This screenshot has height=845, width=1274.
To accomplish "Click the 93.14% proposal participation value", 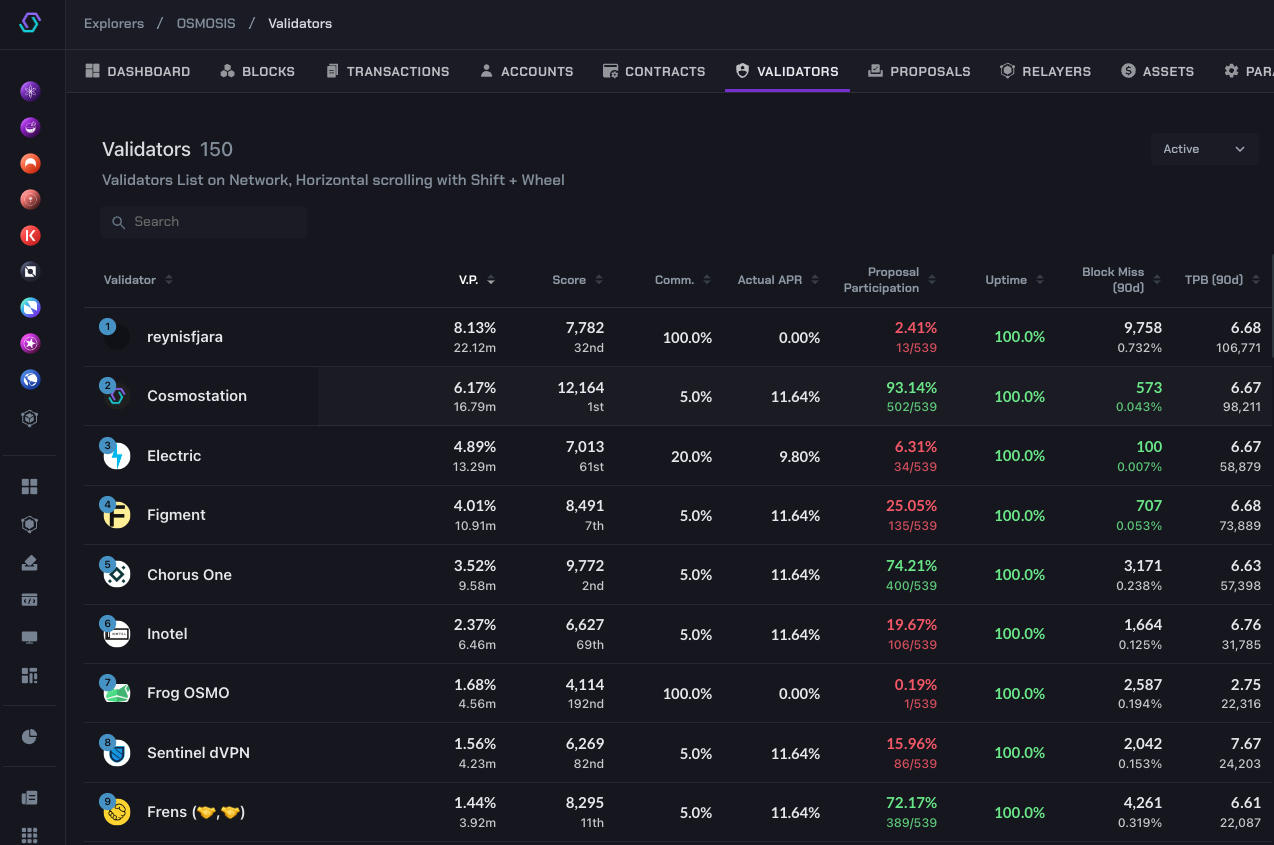I will (911, 387).
